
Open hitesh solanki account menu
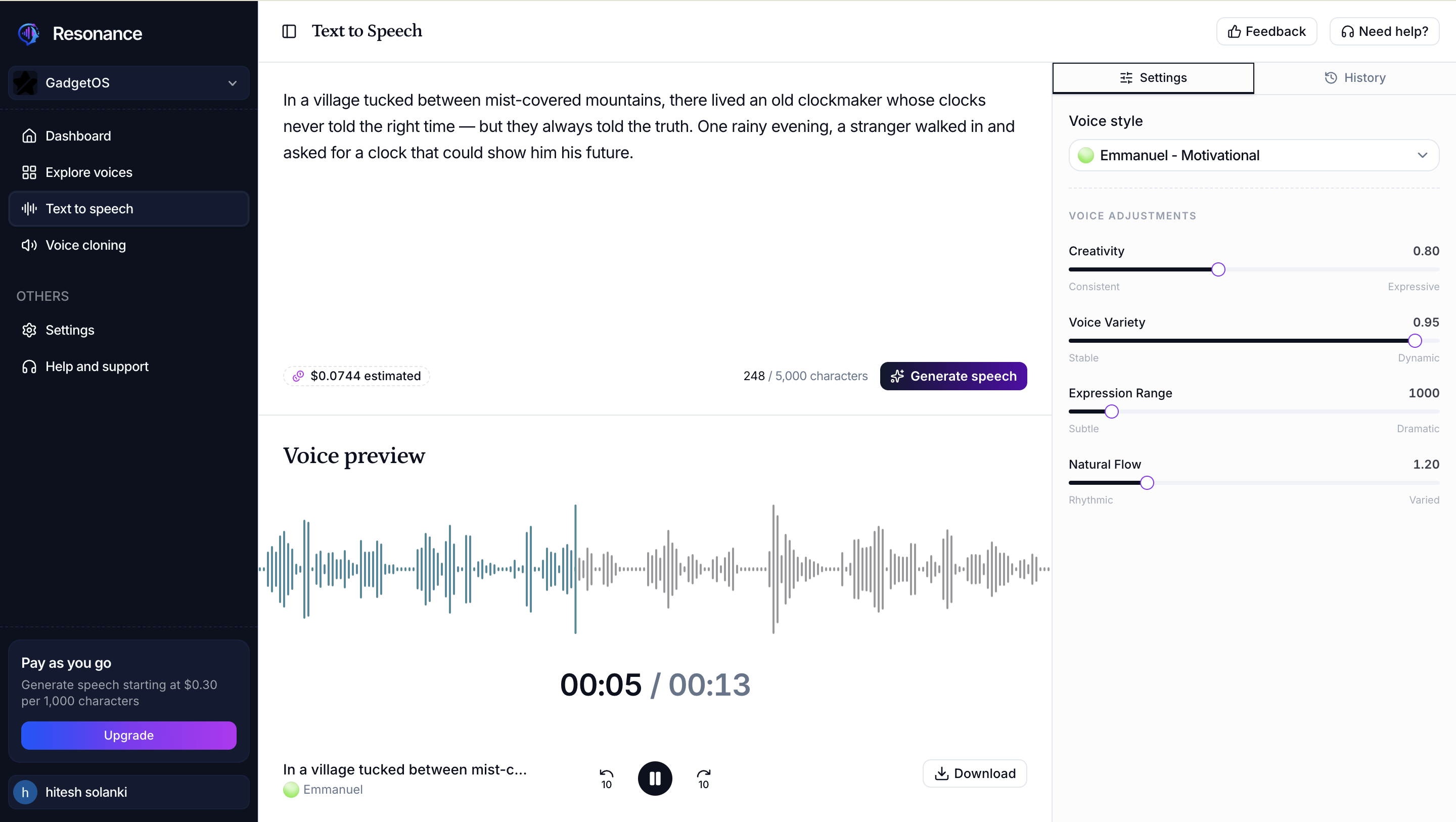tap(129, 792)
